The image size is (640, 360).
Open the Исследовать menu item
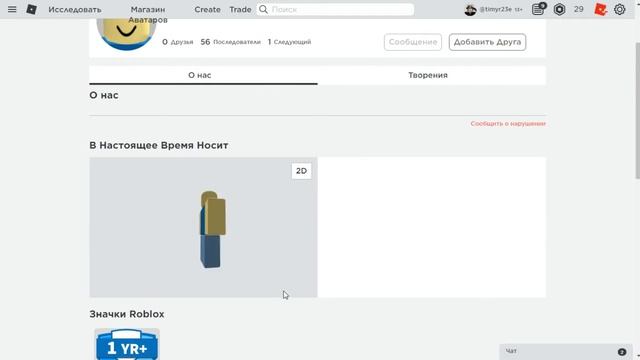point(75,9)
